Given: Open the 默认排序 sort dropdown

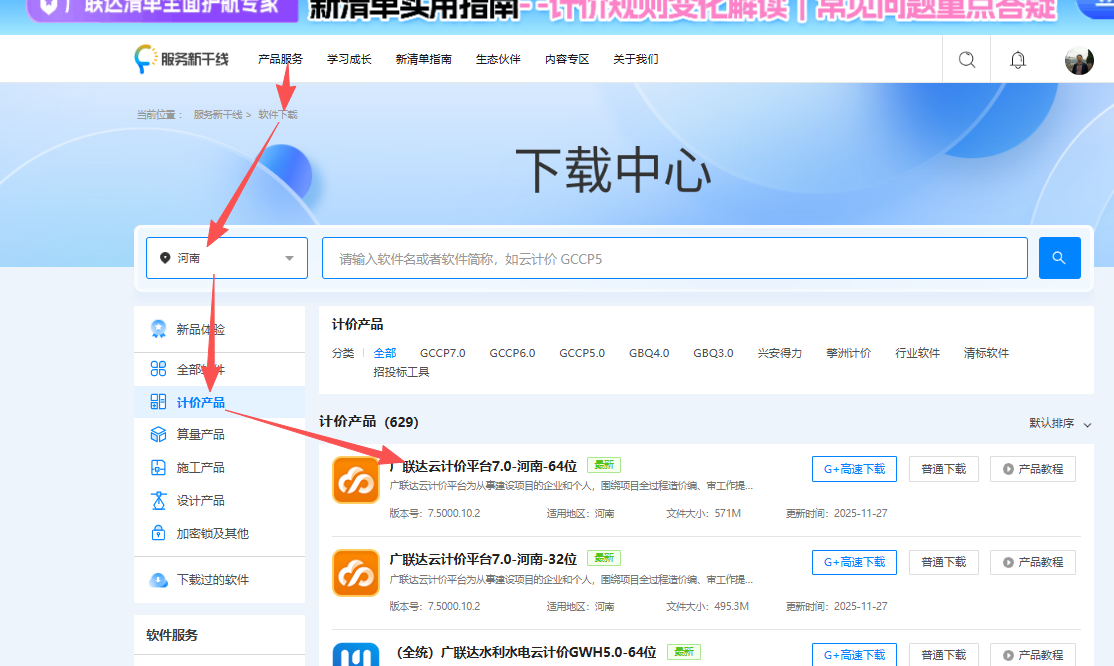Looking at the screenshot, I should coord(1060,424).
